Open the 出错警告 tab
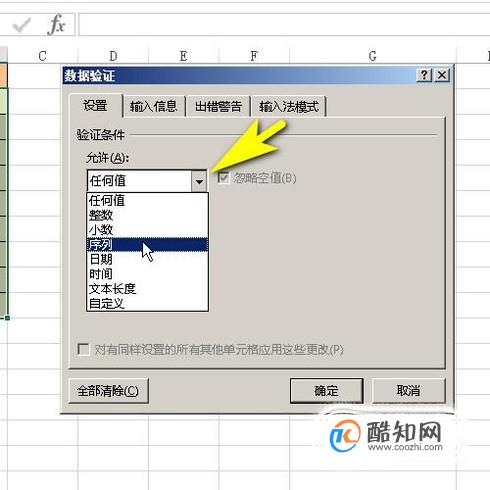 (218, 107)
